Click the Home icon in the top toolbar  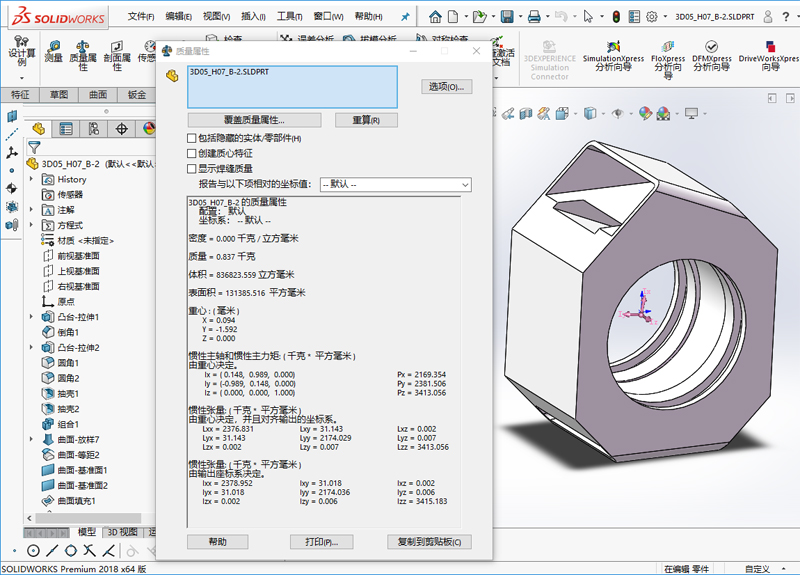click(436, 17)
